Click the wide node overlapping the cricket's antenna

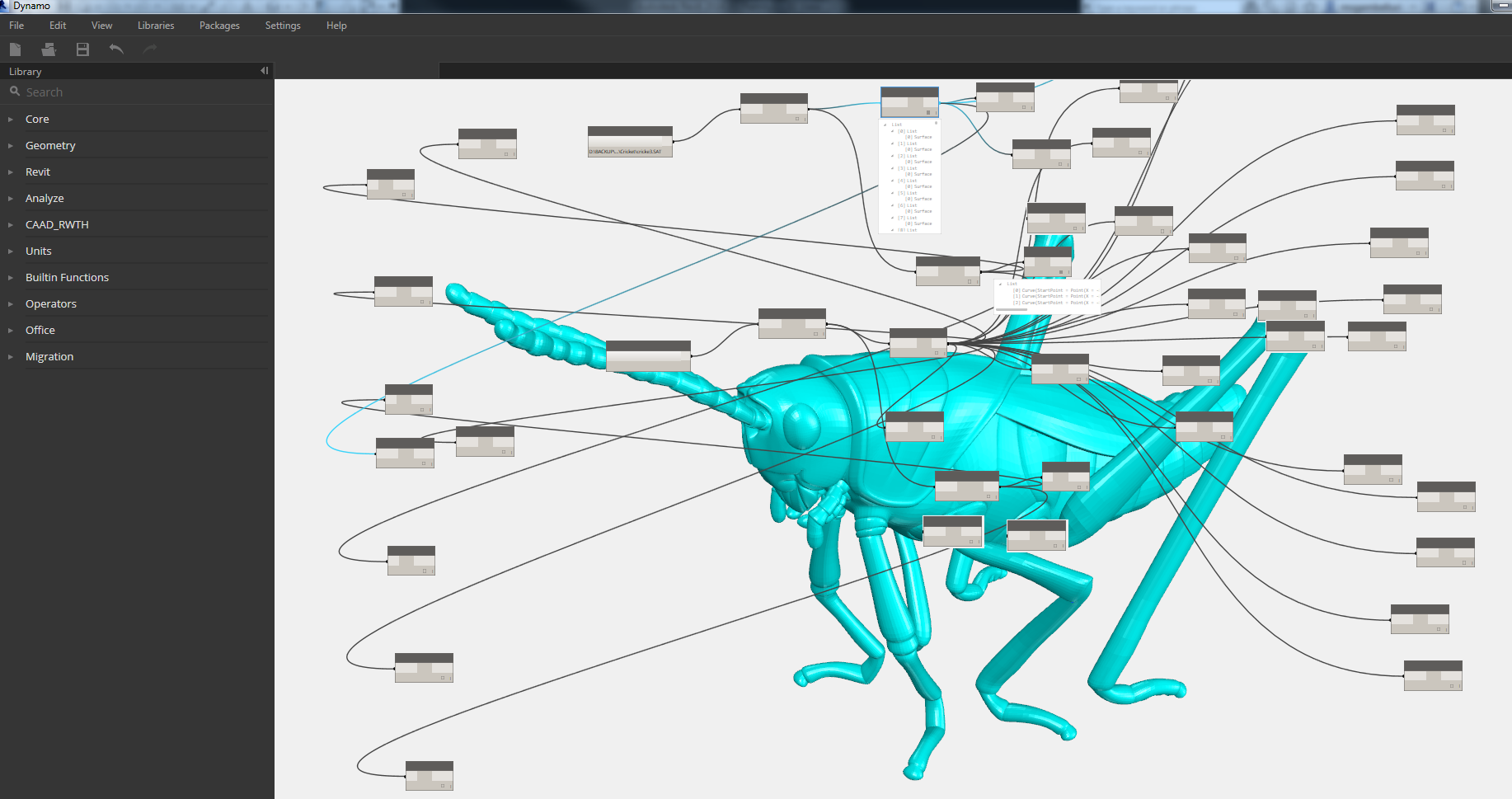(x=648, y=356)
